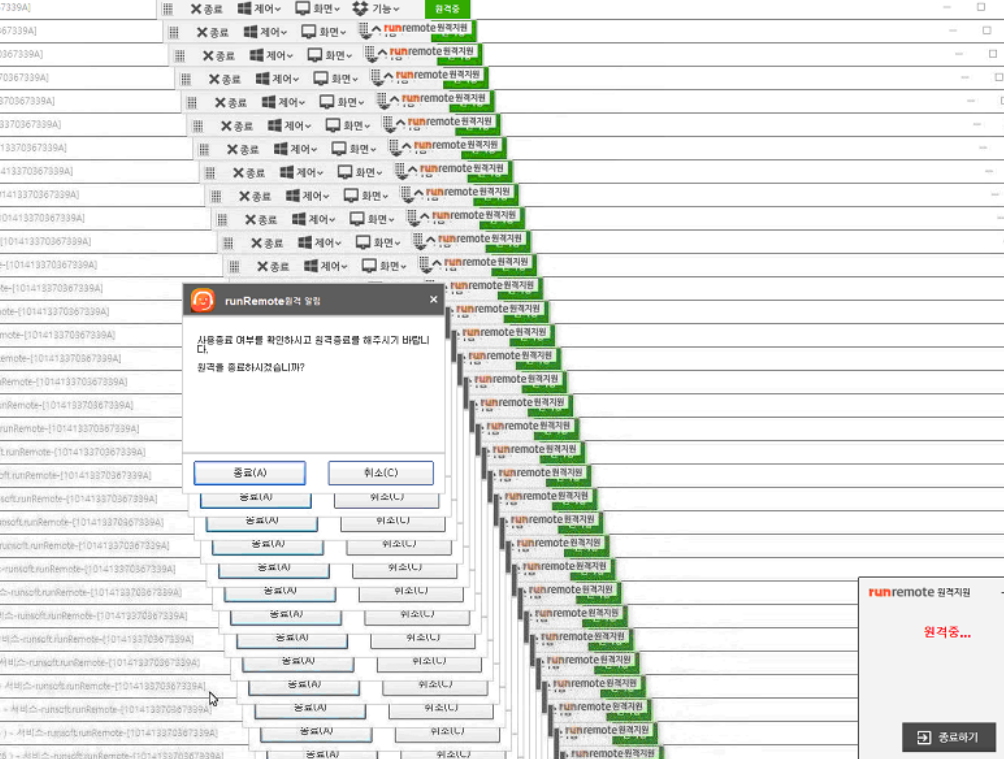Click the Dropbox-style icon beside 기능
1004x759 pixels.
pos(360,9)
